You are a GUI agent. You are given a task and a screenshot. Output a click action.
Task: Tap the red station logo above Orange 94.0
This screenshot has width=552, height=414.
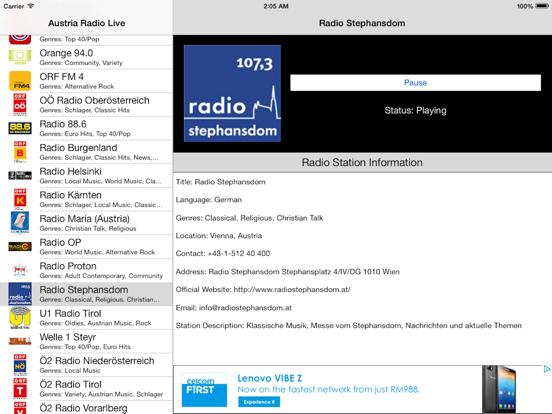click(x=20, y=39)
